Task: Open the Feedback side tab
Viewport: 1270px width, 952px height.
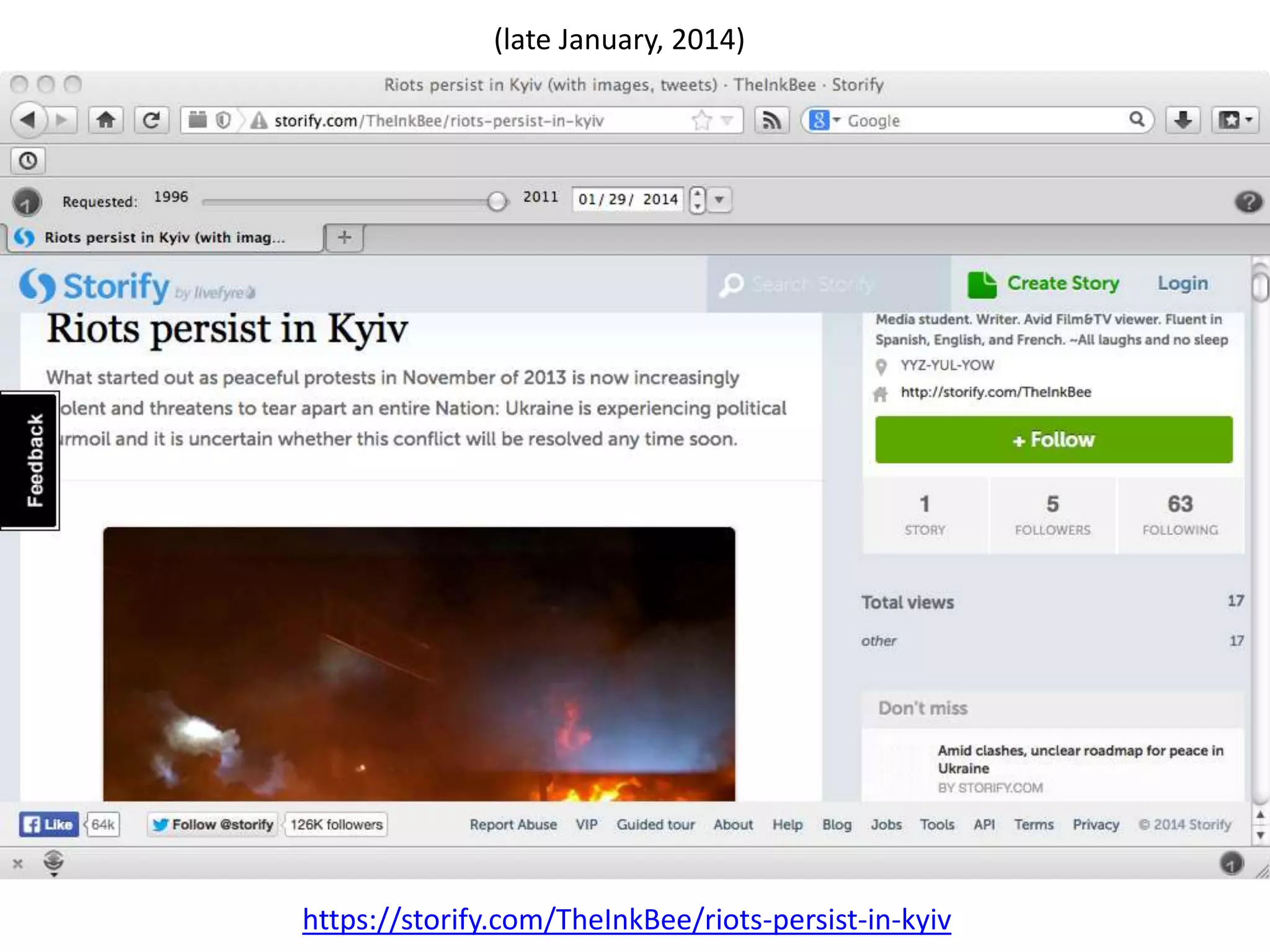Action: tap(30, 461)
